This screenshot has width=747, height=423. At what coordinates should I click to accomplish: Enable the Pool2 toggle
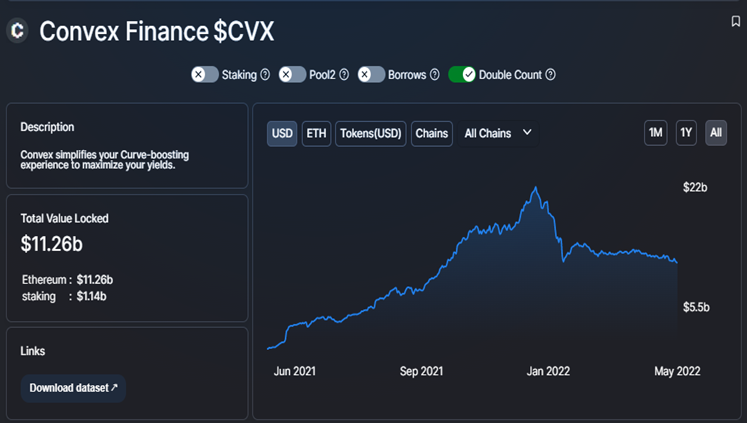coord(292,75)
